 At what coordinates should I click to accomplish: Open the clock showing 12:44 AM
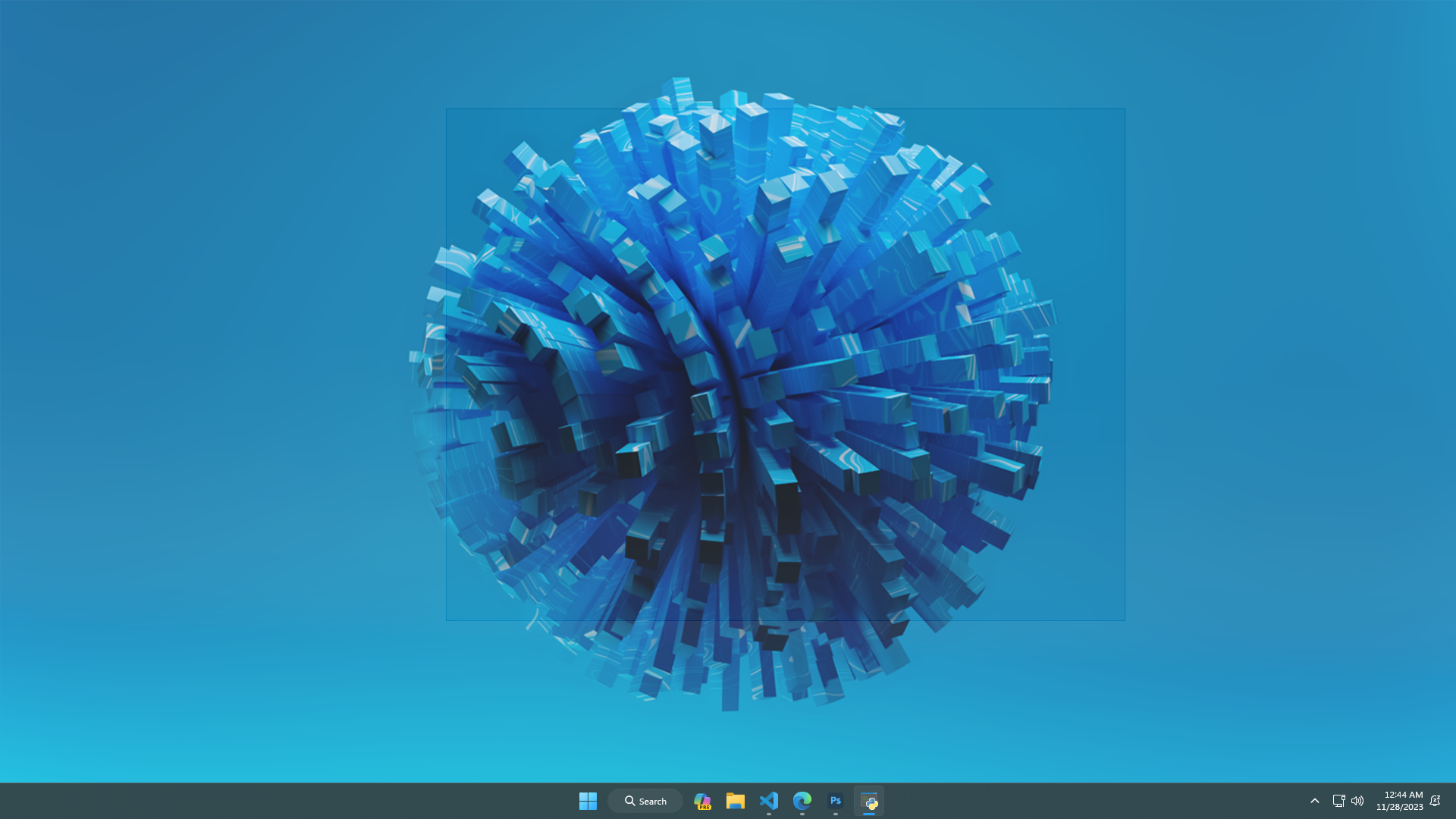point(1403,795)
